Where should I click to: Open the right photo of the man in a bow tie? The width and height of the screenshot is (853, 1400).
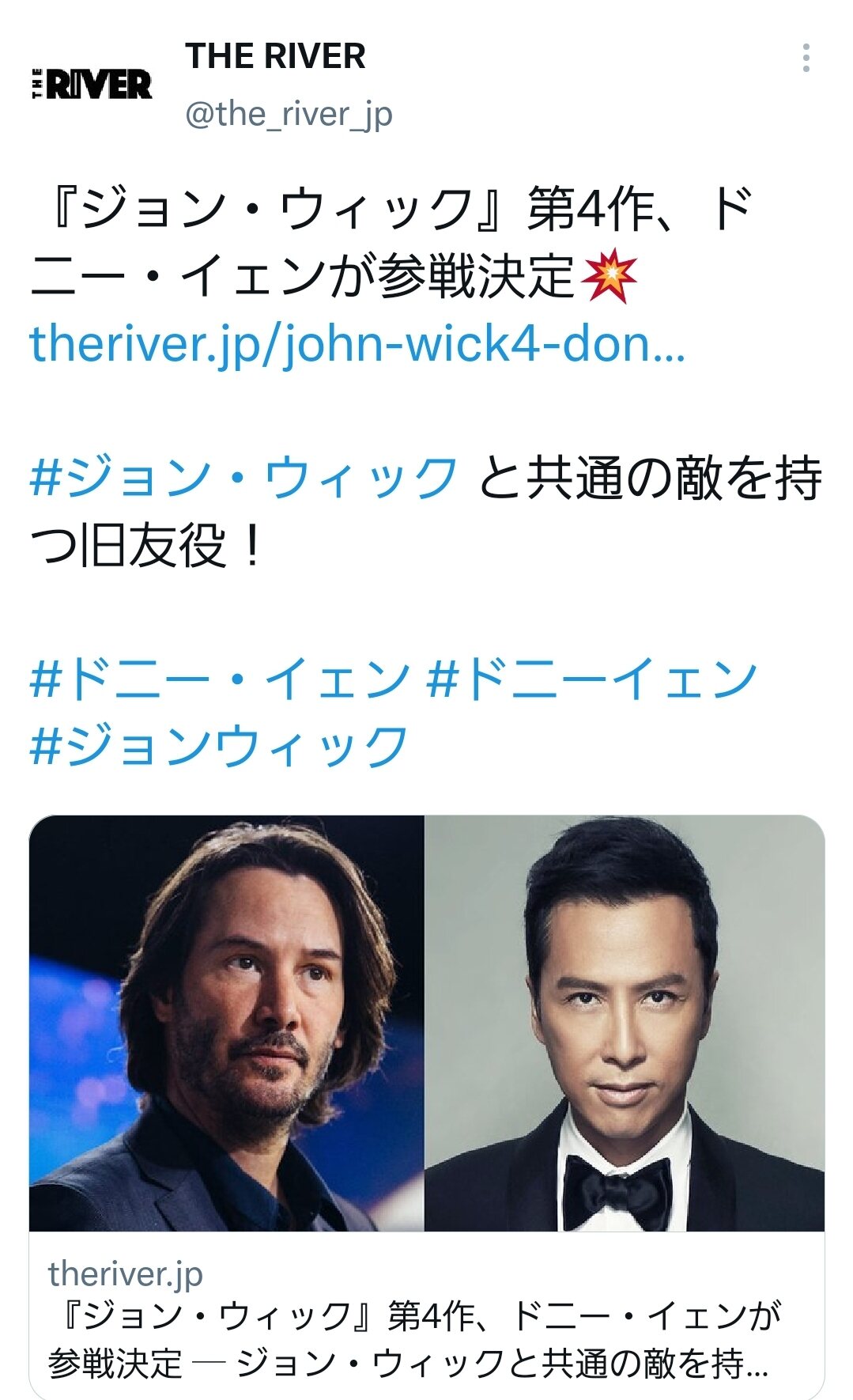click(x=625, y=1023)
